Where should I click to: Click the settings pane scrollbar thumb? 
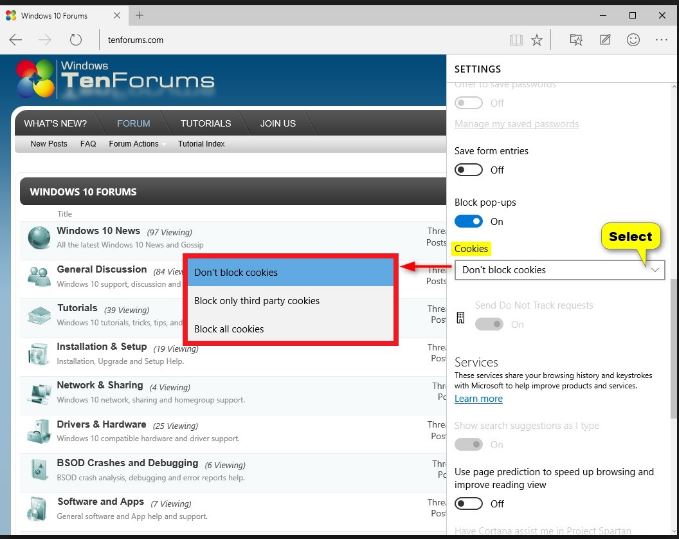coord(673,349)
